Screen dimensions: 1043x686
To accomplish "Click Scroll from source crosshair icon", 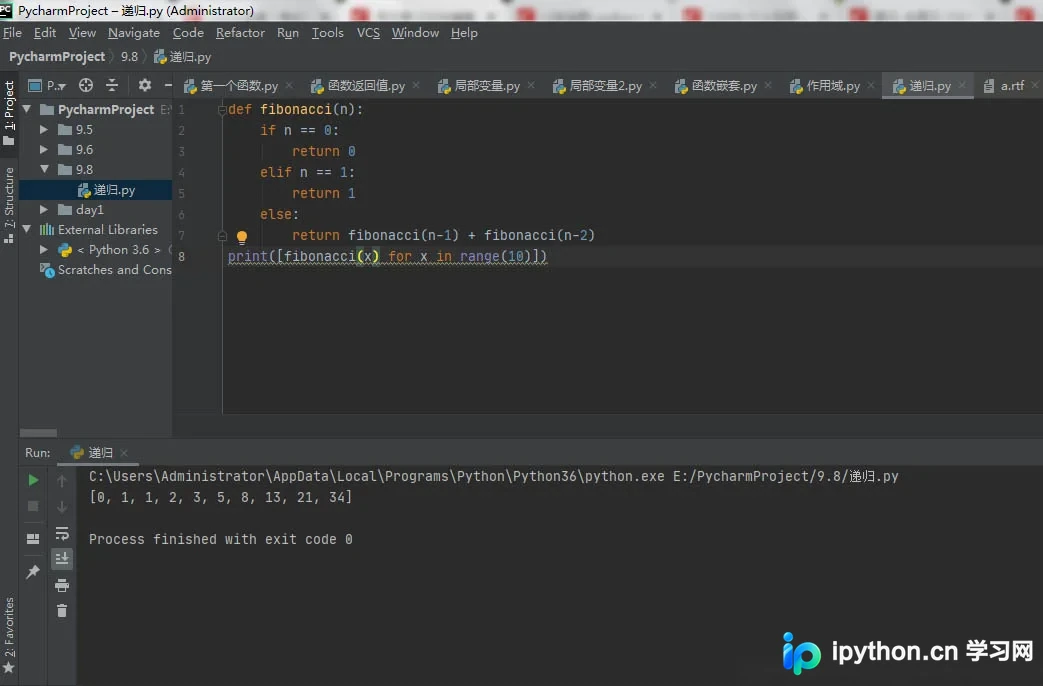I will 86,85.
